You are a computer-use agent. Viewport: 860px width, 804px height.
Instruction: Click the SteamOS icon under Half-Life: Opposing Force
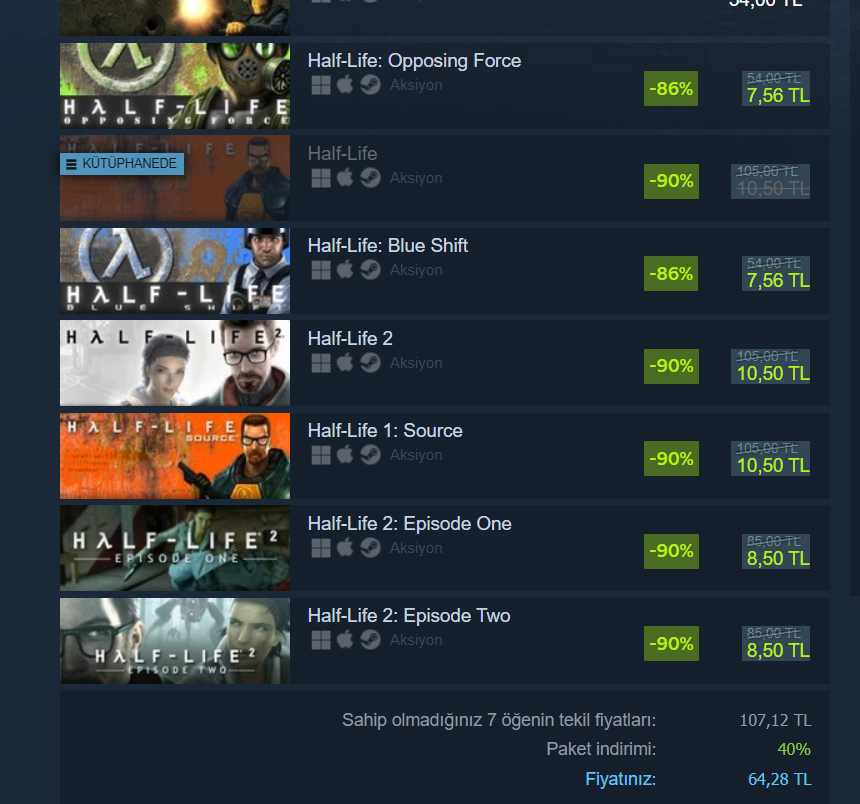tap(370, 85)
